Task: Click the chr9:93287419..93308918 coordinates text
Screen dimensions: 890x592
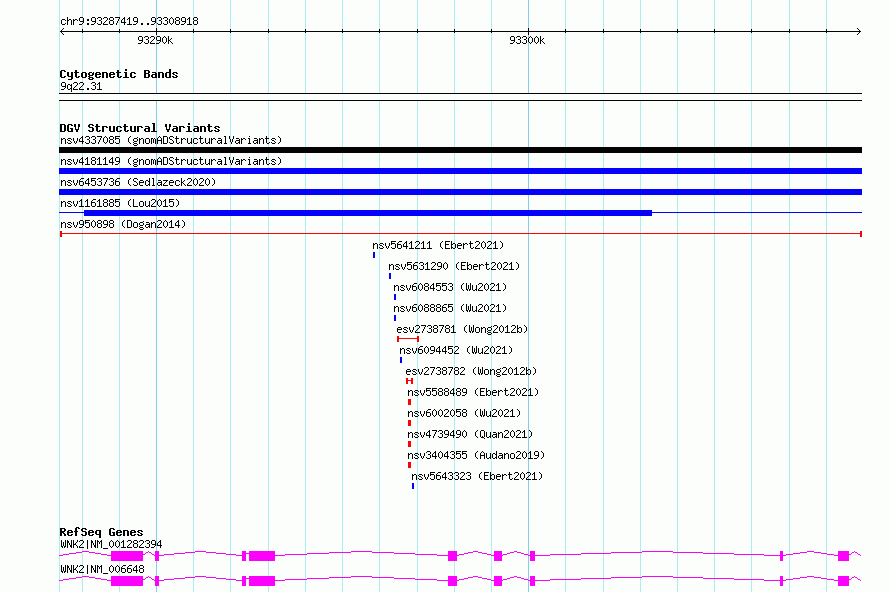Action: click(129, 22)
